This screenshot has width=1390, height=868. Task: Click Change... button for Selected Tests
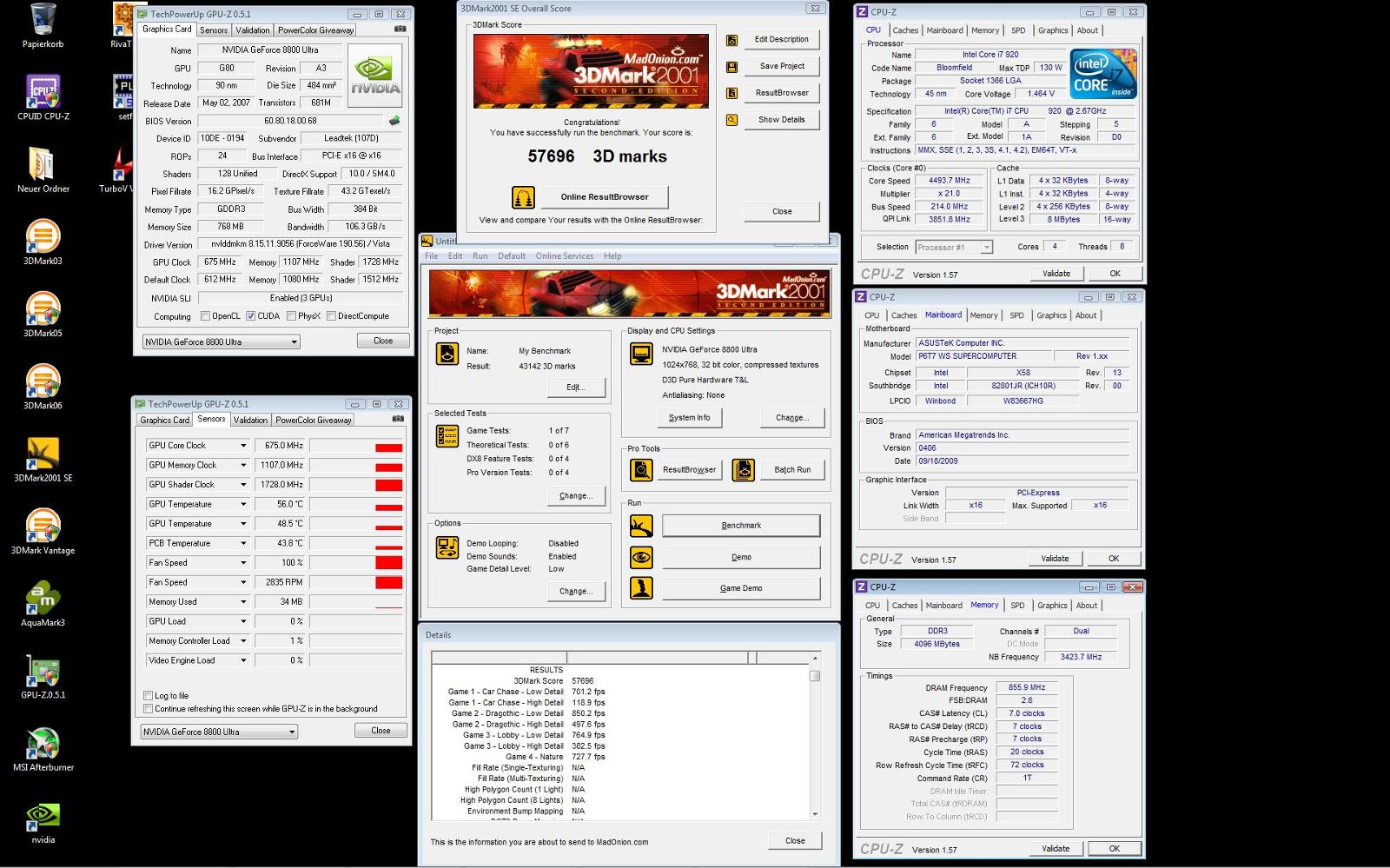click(x=575, y=496)
